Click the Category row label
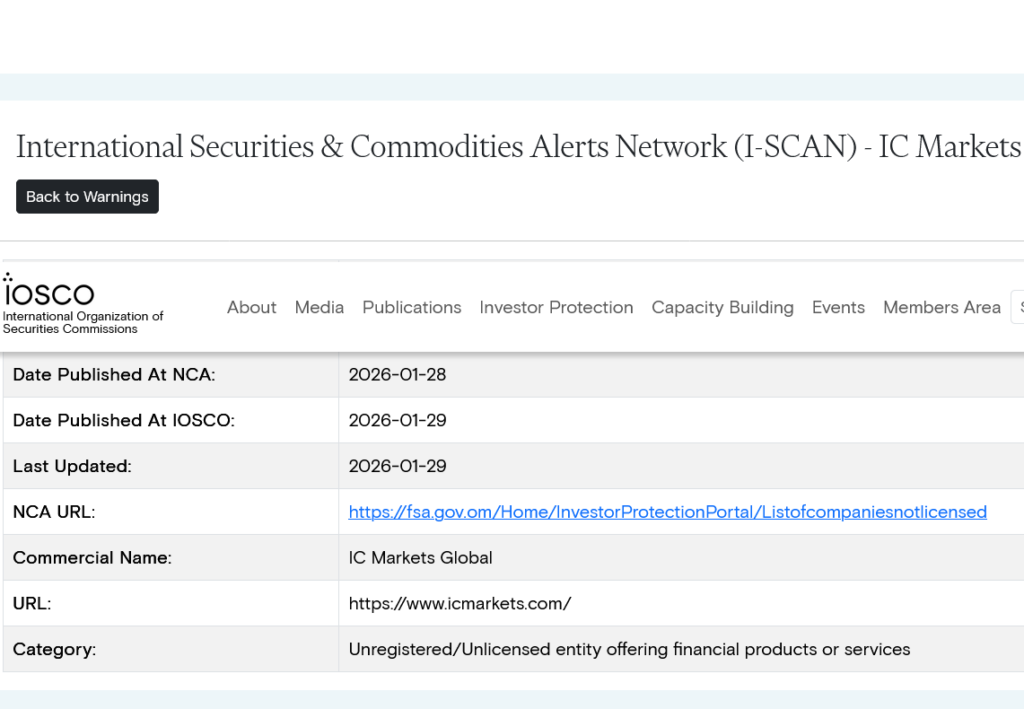This screenshot has width=1024, height=709. pos(54,650)
